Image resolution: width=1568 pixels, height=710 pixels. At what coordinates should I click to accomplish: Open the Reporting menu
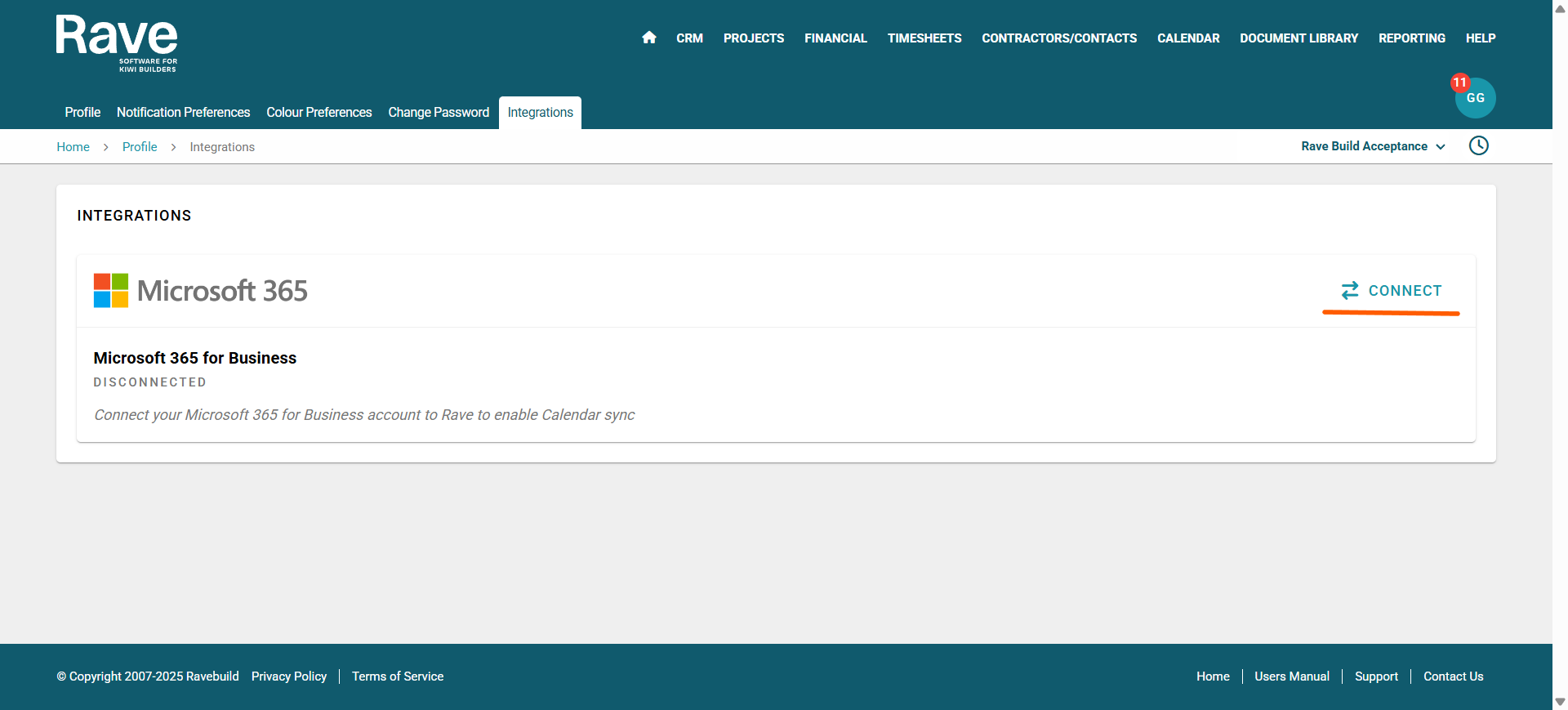(x=1412, y=38)
